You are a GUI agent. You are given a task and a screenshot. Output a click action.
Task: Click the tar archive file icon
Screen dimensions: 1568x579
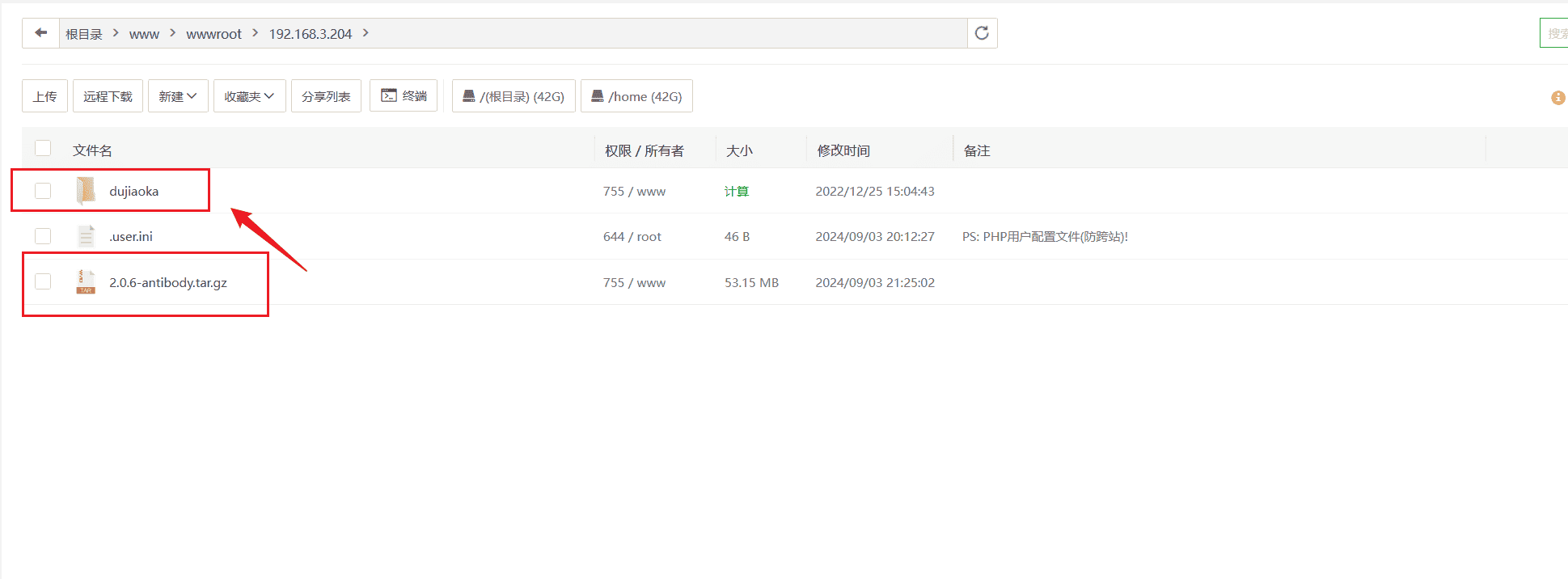[x=86, y=282]
